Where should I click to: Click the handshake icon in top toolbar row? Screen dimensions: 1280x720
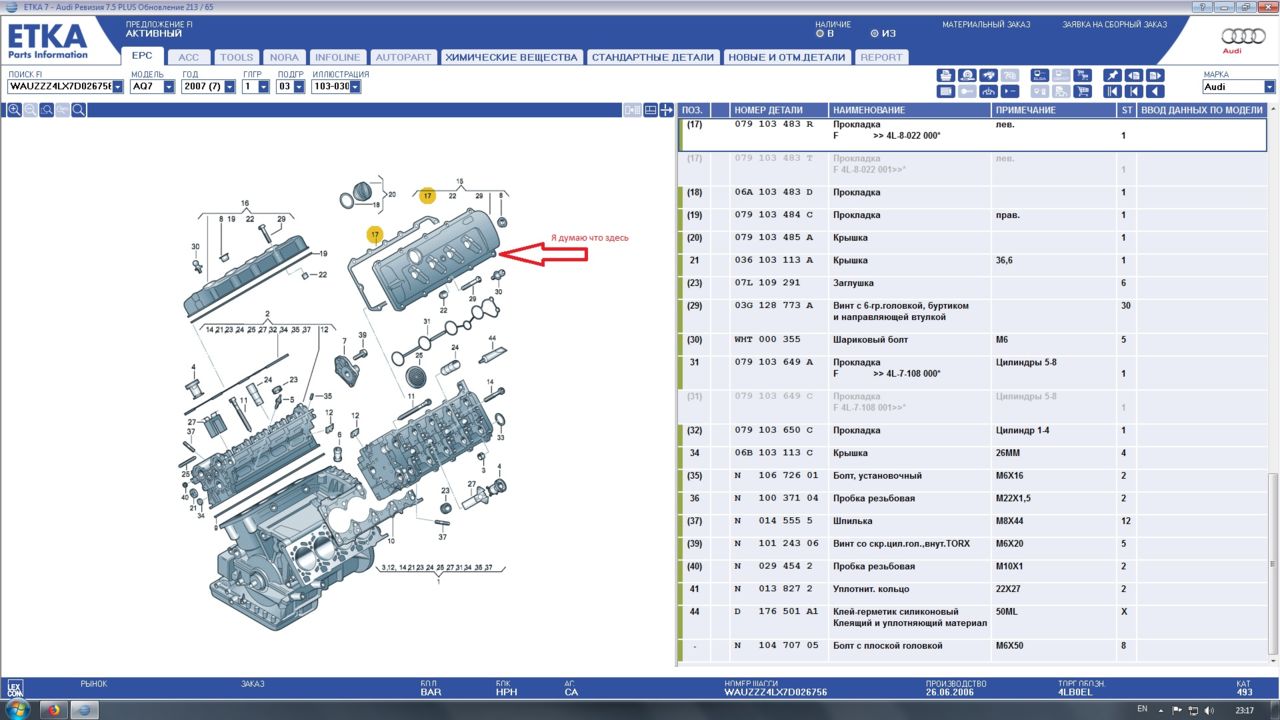(989, 75)
